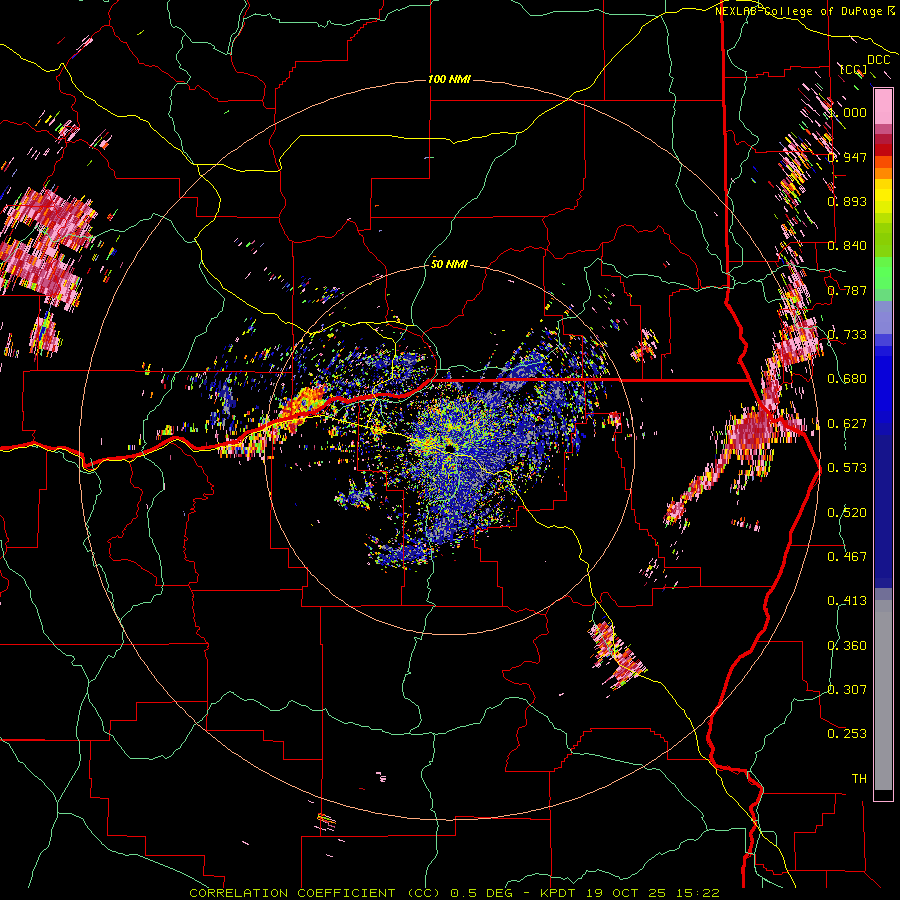This screenshot has width=900, height=900.
Task: Click the 0.840 color scale value
Action: click(x=847, y=246)
